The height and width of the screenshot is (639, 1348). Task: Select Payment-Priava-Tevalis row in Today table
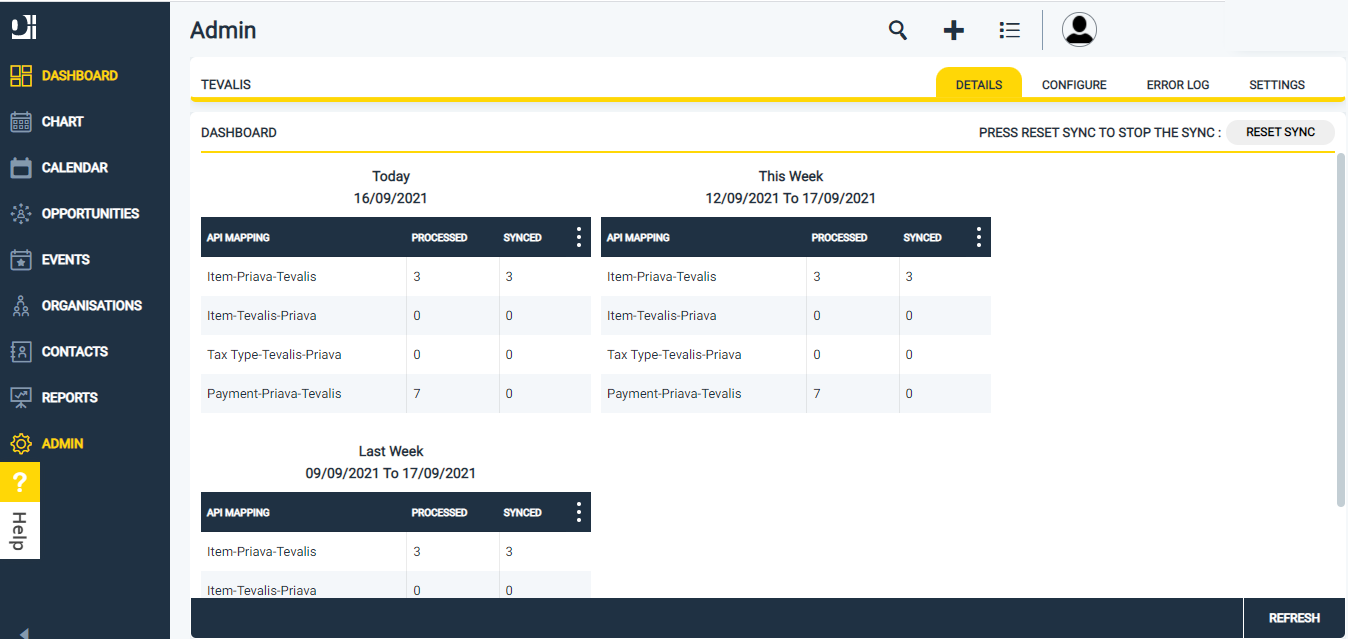[396, 394]
